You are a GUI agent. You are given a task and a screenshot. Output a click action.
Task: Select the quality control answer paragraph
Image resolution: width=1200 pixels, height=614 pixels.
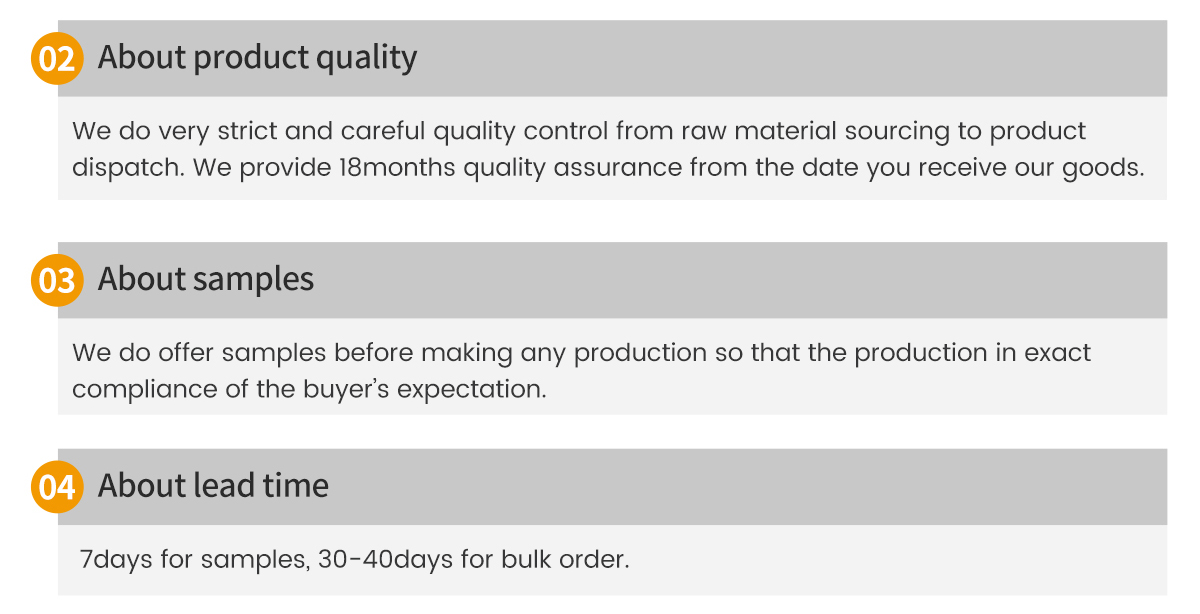pyautogui.click(x=608, y=149)
